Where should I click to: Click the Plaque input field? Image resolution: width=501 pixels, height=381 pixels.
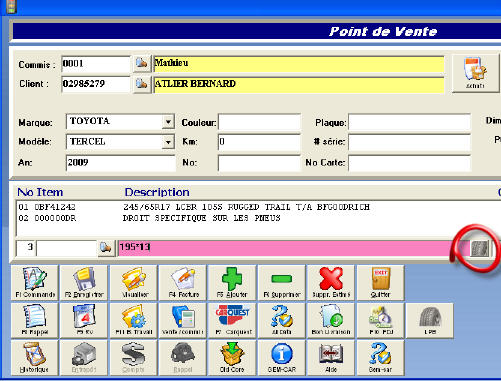click(409, 122)
